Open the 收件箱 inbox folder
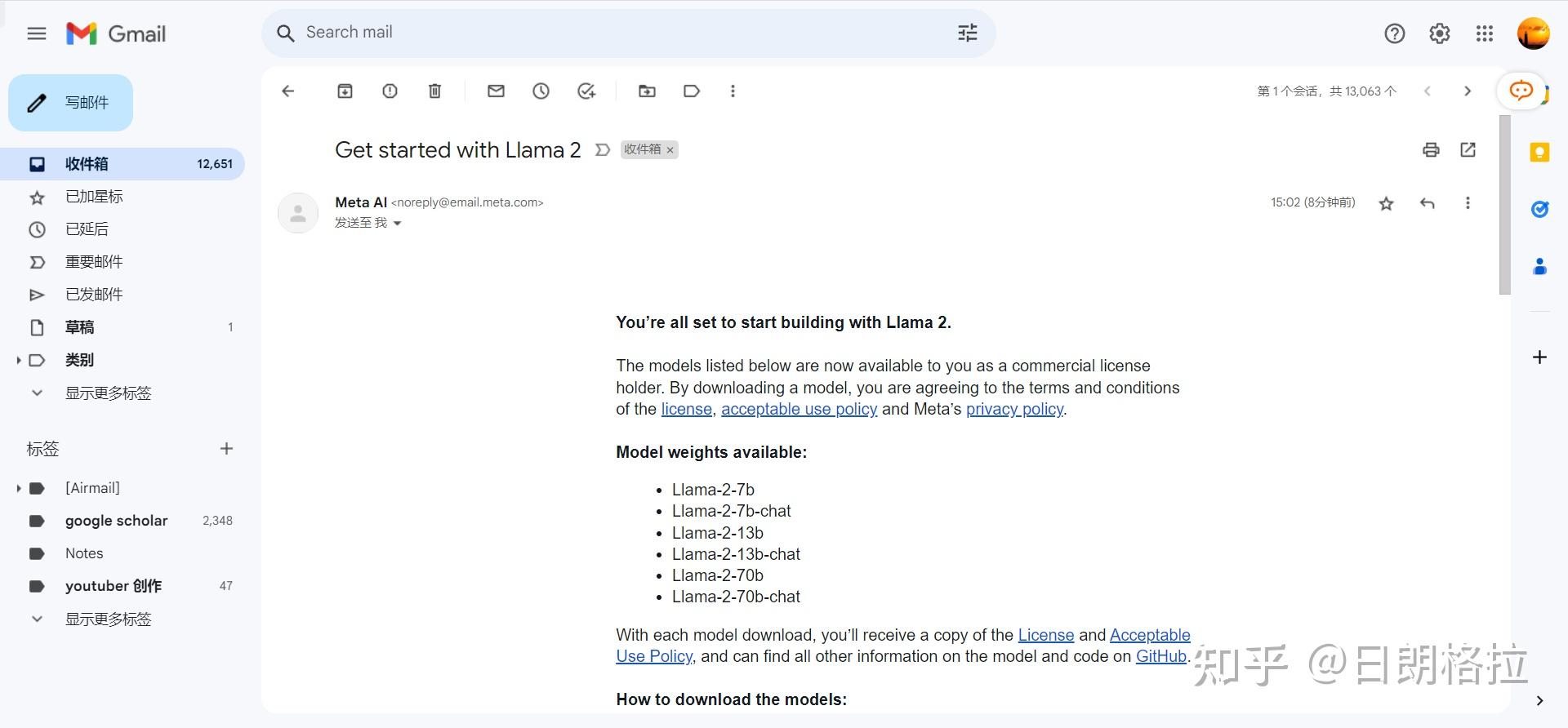1568x728 pixels. [122, 164]
